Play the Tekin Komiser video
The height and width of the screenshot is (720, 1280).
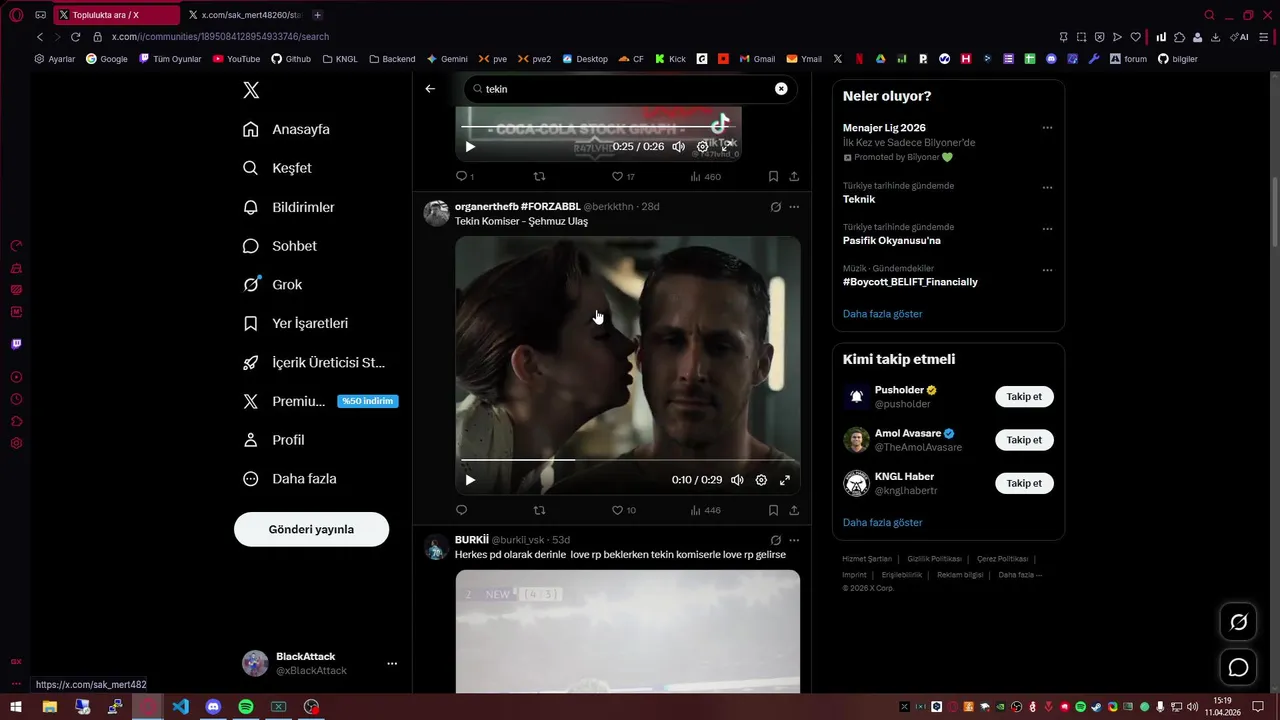[470, 480]
